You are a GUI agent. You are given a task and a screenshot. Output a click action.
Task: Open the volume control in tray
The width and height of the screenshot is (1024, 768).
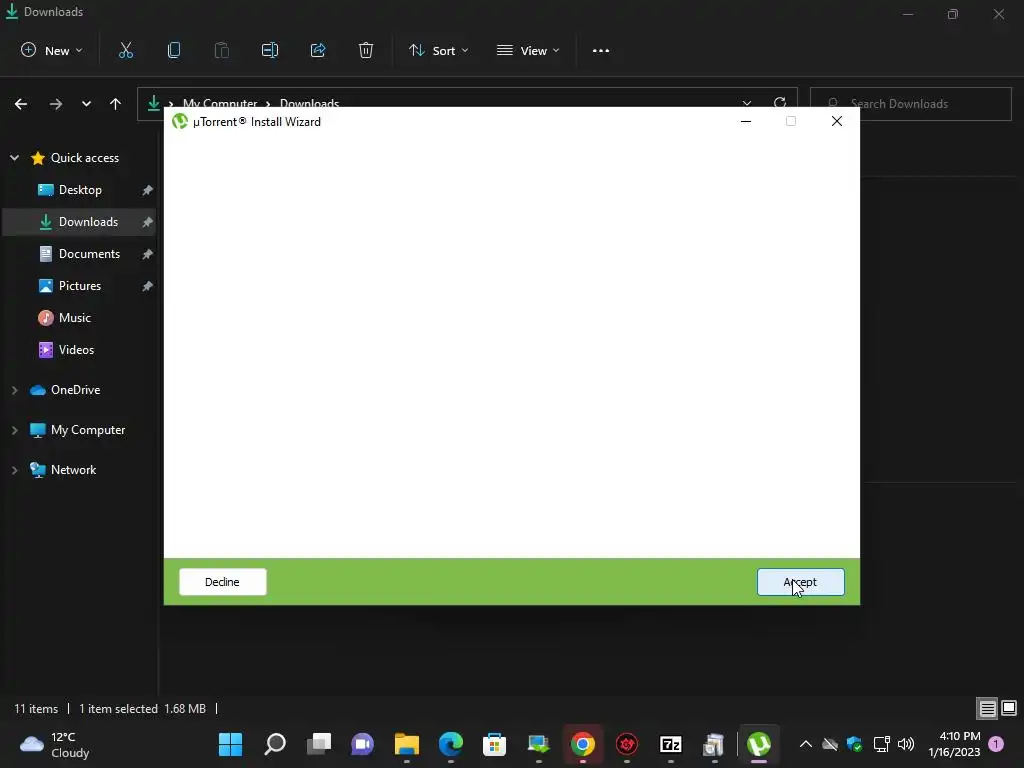click(x=906, y=744)
